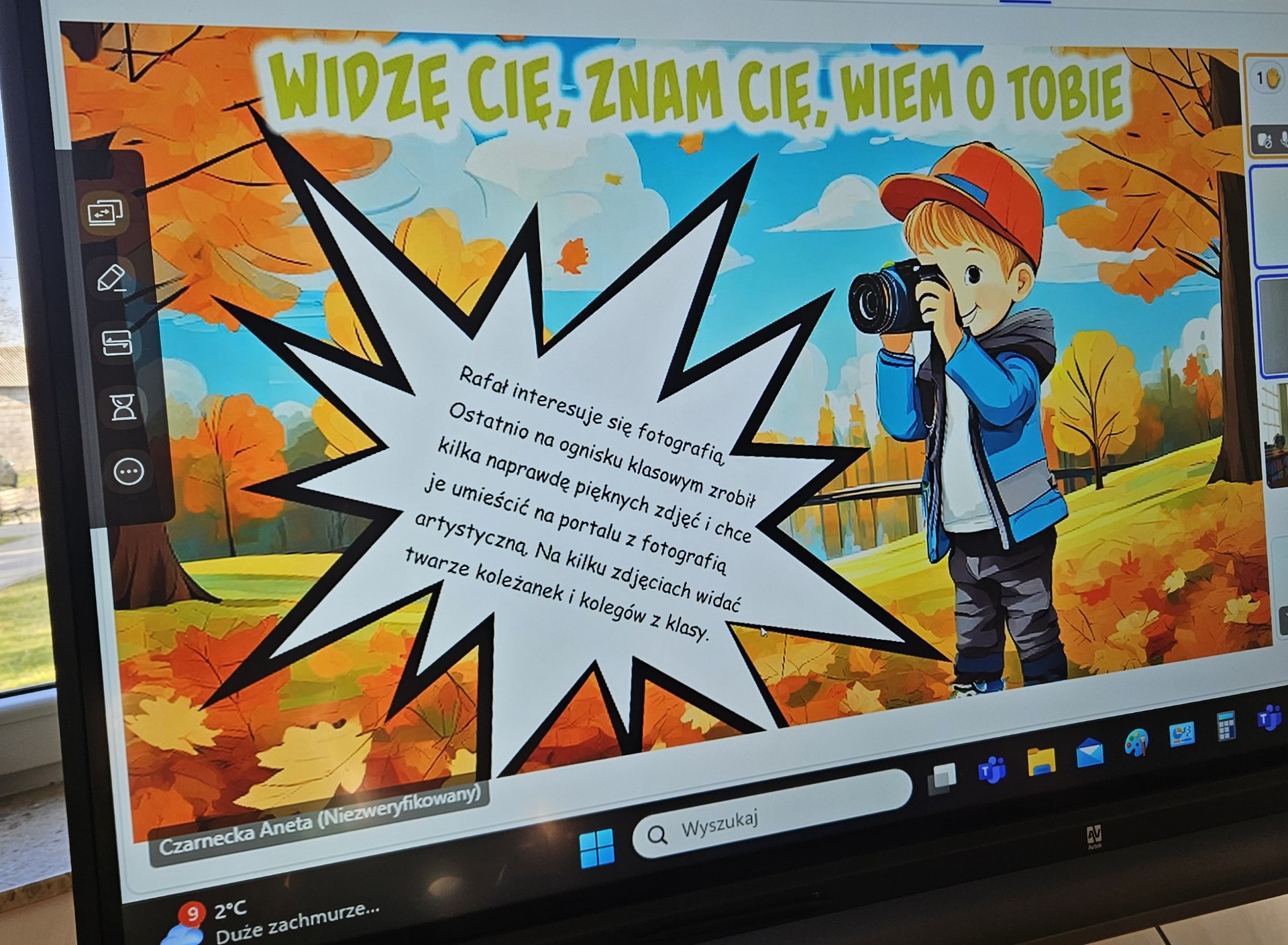The height and width of the screenshot is (945, 1288).
Task: Open Microsoft Teams next to Task View
Action: click(991, 769)
